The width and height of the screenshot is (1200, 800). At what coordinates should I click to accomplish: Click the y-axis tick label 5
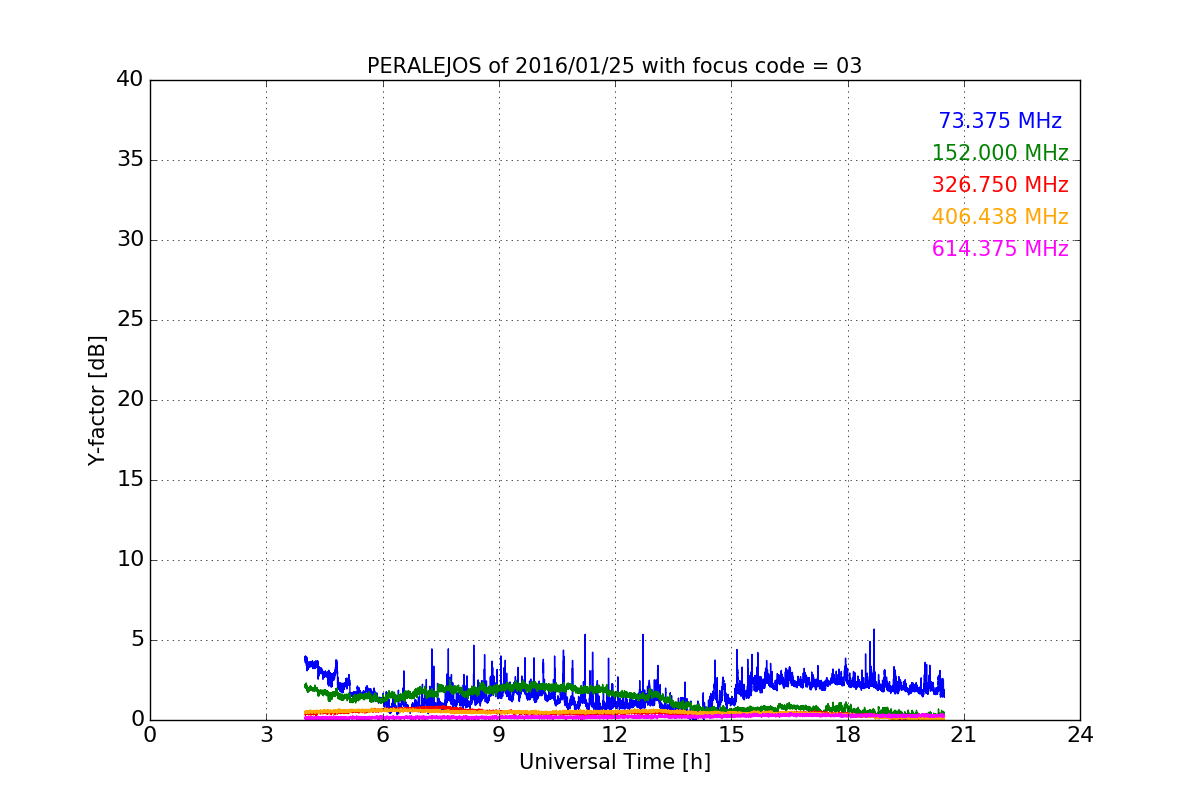(137, 639)
